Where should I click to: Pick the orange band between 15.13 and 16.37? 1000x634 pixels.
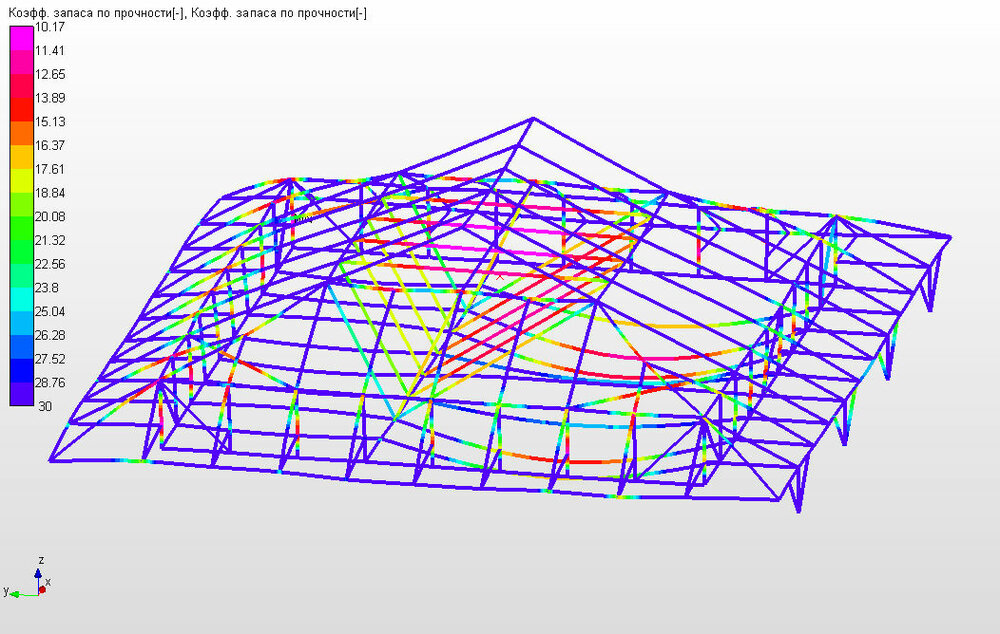click(21, 133)
